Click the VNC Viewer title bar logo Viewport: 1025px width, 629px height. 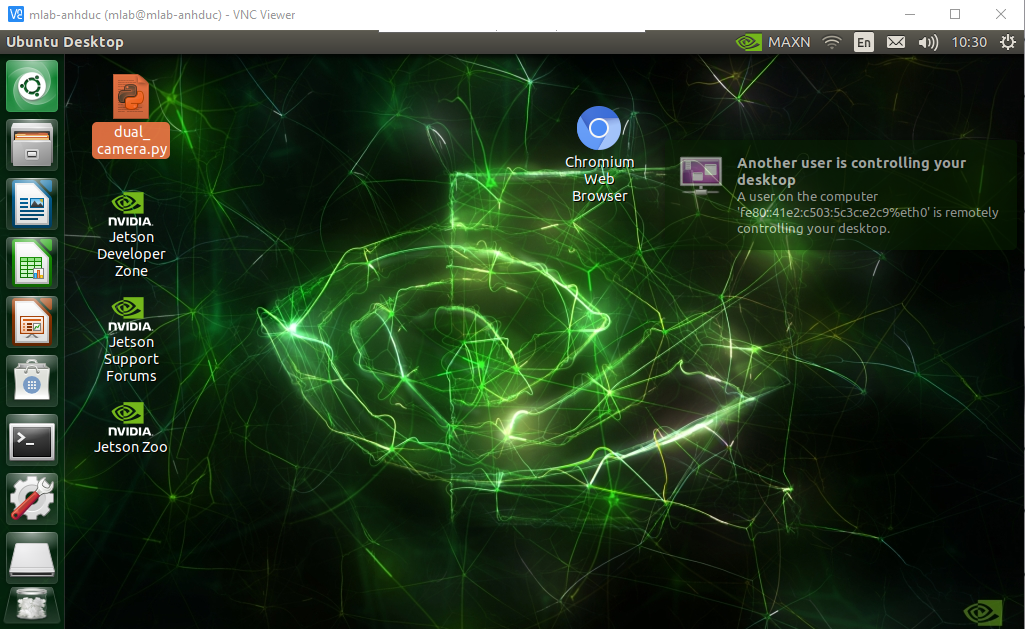15,14
